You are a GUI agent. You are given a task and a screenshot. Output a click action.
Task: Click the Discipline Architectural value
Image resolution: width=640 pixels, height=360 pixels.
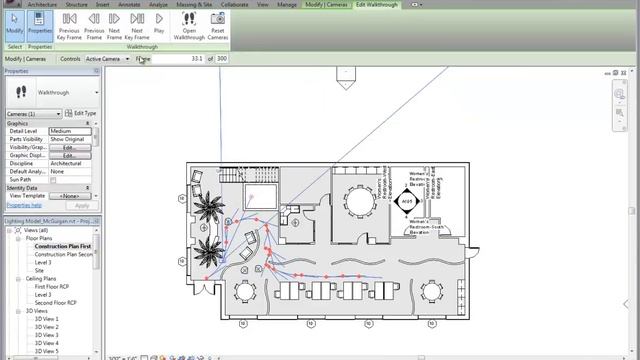(70, 163)
